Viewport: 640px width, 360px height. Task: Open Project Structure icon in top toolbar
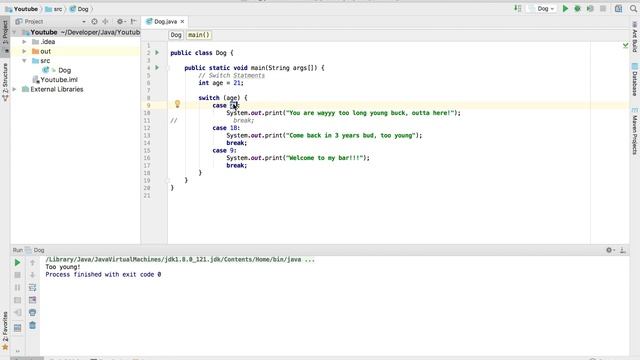(x=618, y=9)
